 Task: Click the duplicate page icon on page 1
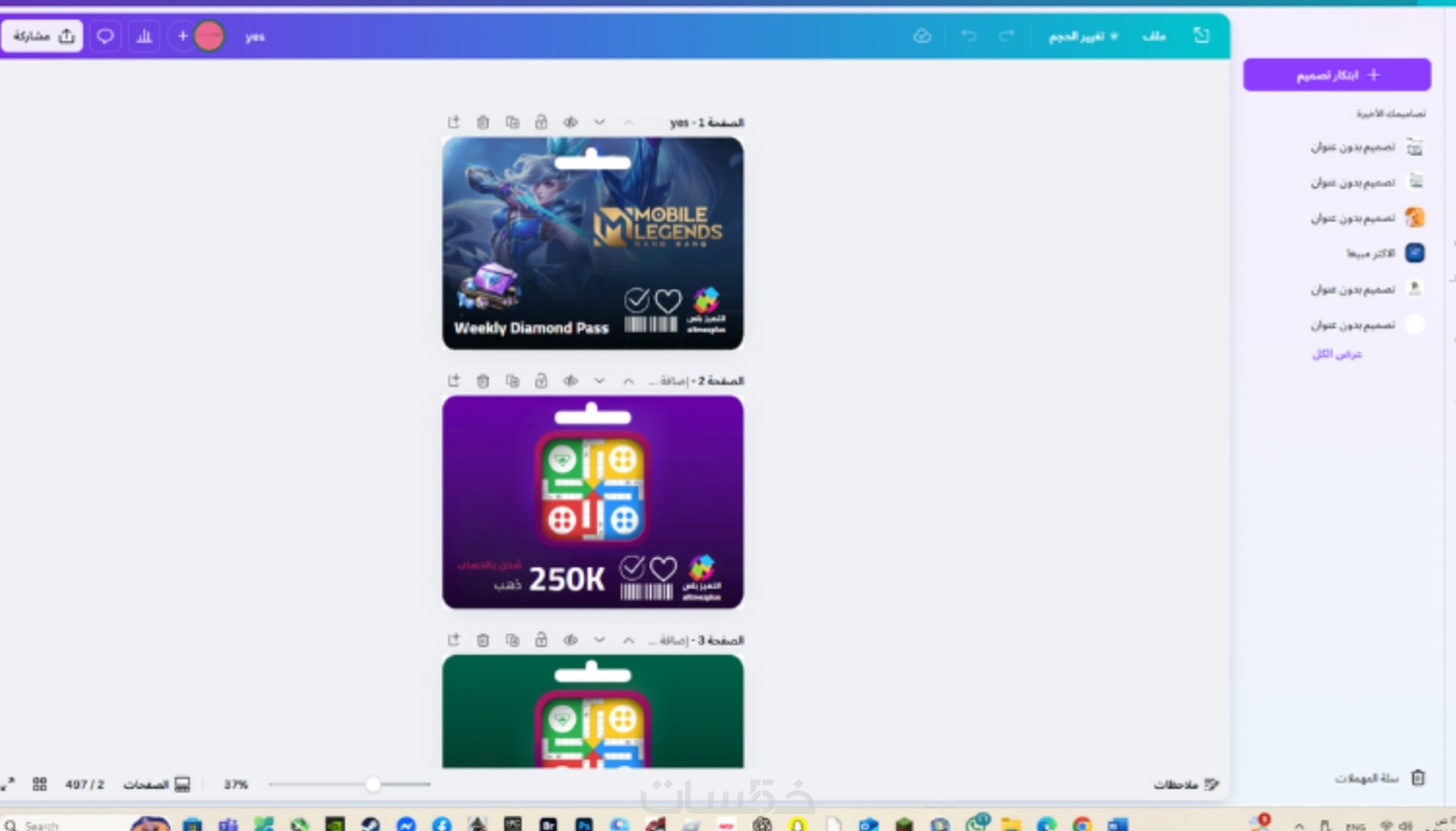coord(512,123)
